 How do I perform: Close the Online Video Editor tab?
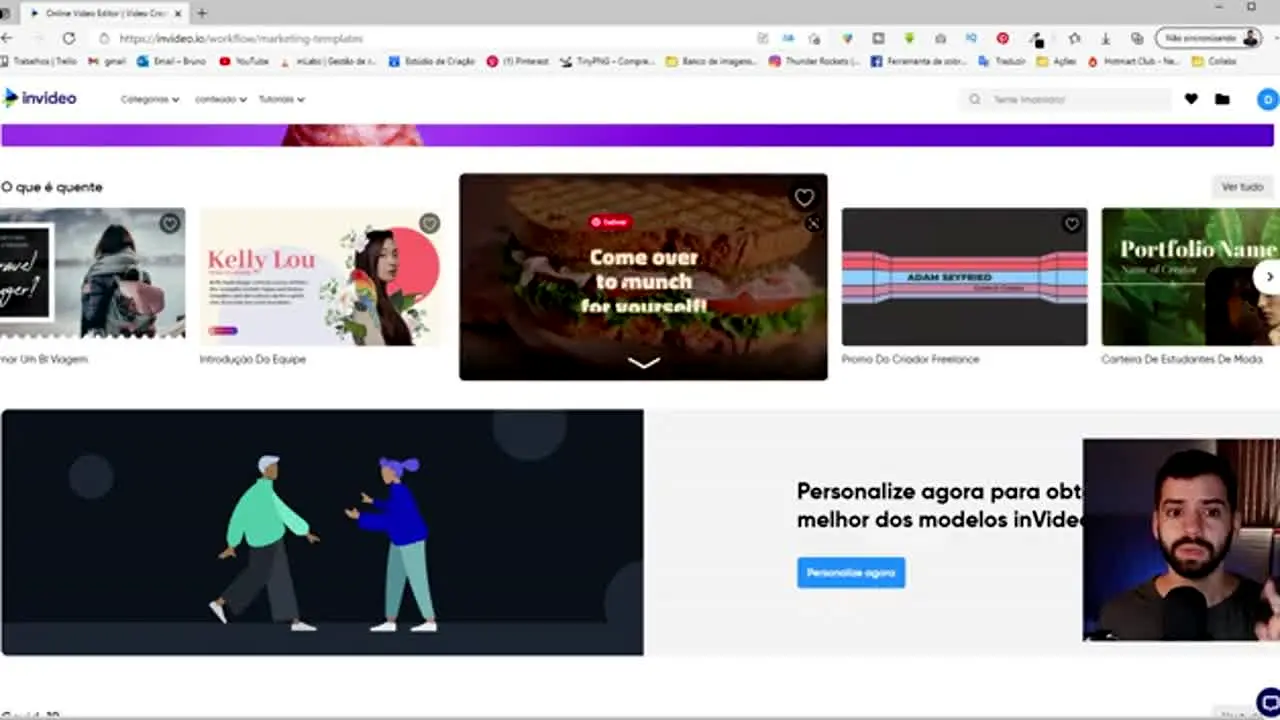click(x=179, y=13)
